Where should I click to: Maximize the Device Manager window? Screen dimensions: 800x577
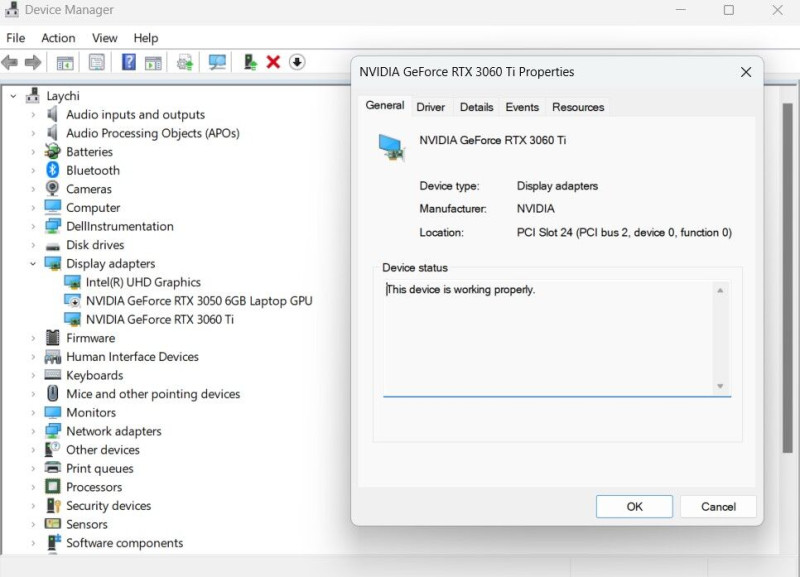729,10
